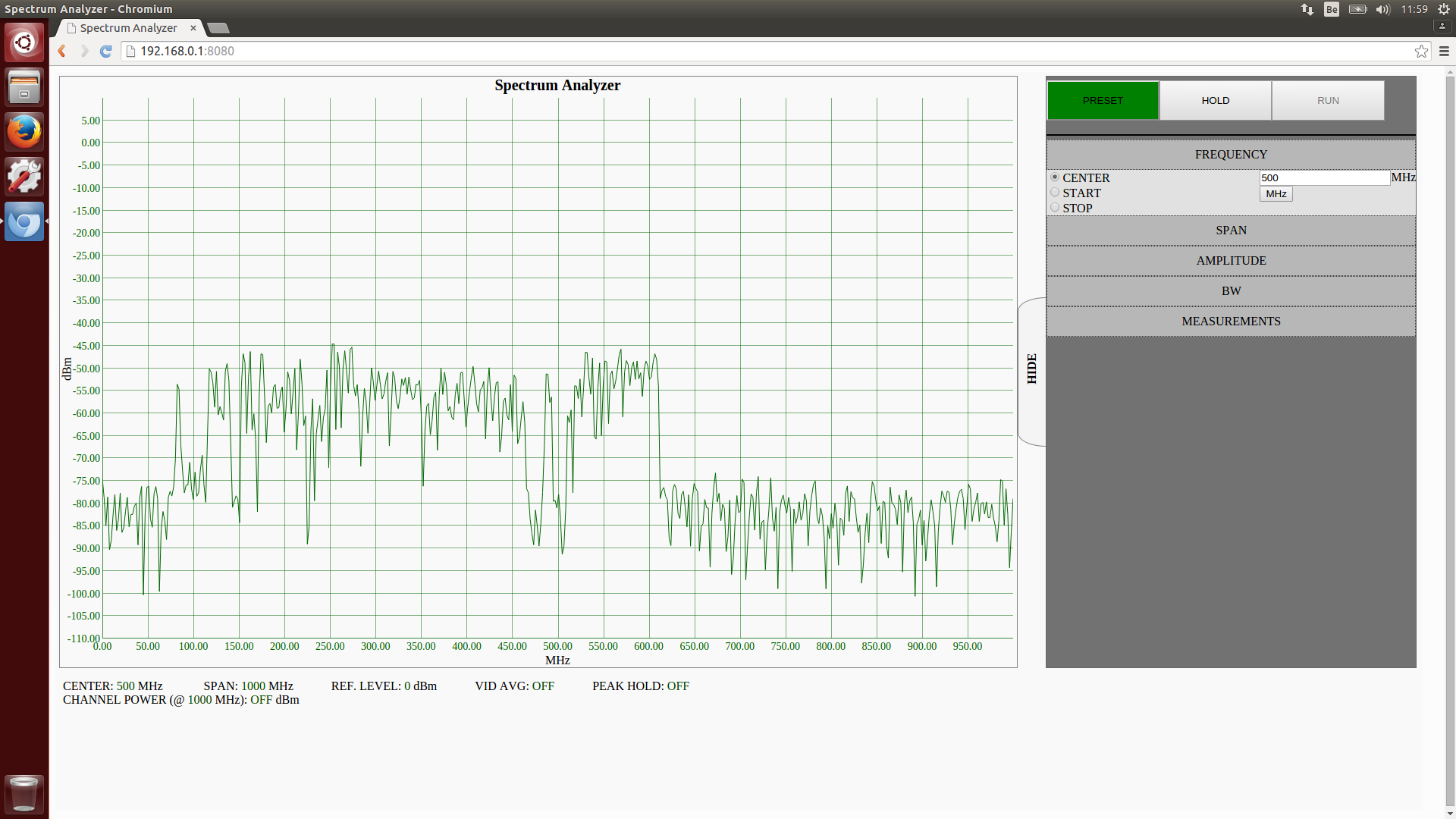Click the PEAK HOLD: OFF status

pyautogui.click(x=641, y=686)
